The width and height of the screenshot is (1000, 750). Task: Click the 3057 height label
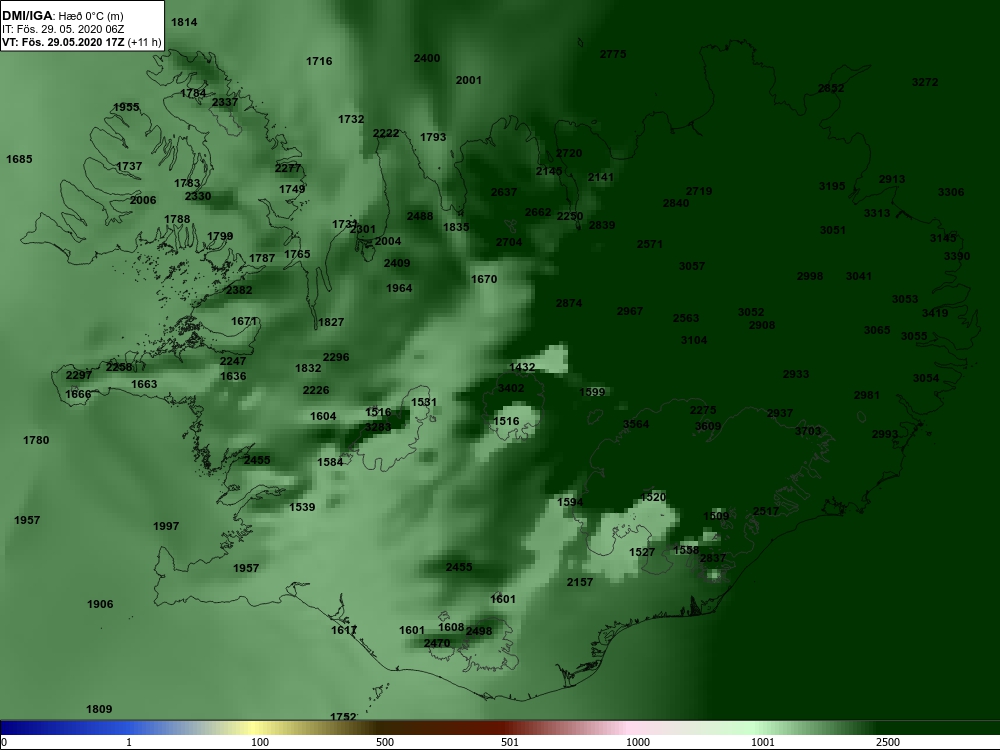[692, 266]
